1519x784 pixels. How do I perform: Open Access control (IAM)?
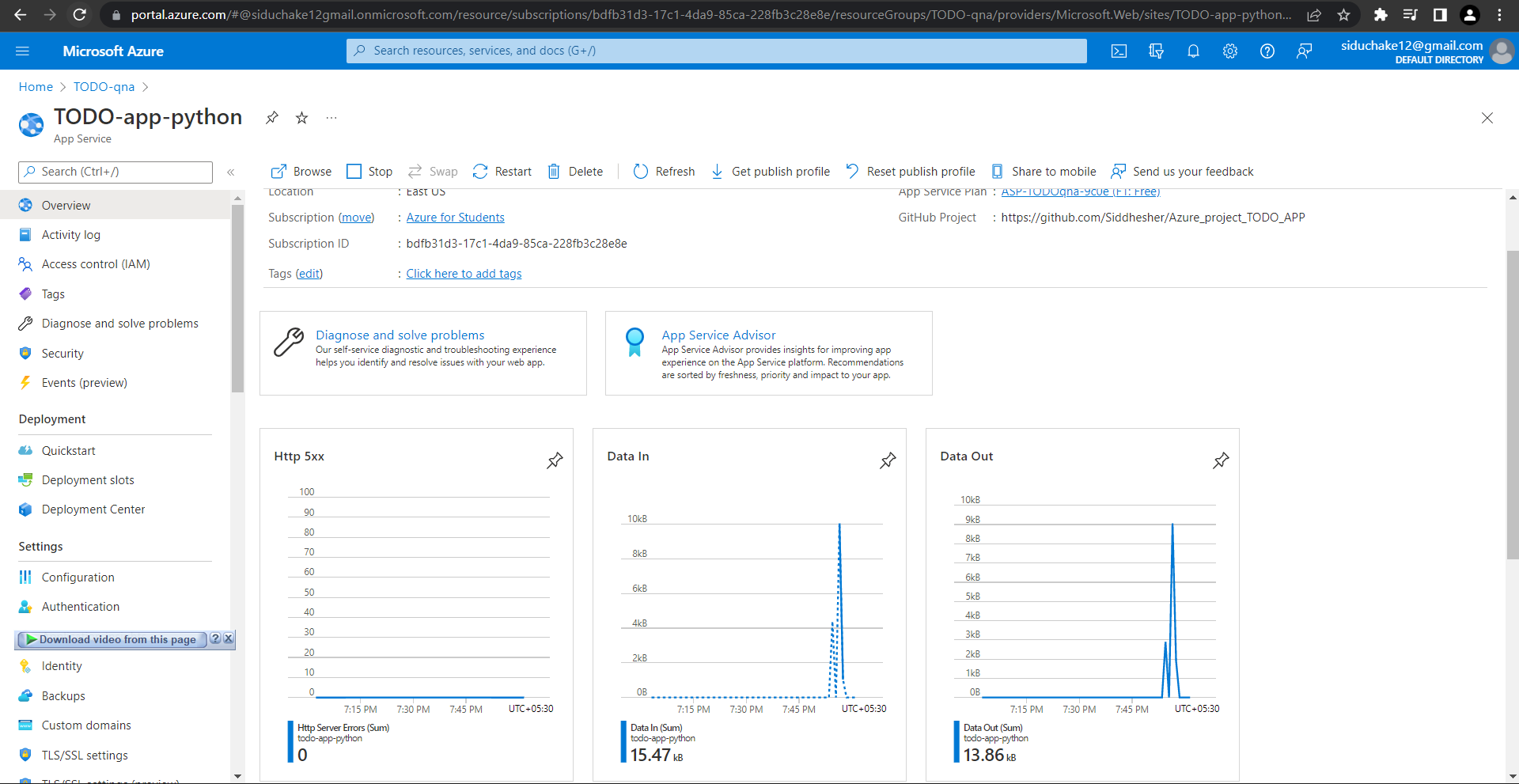[x=116, y=264]
